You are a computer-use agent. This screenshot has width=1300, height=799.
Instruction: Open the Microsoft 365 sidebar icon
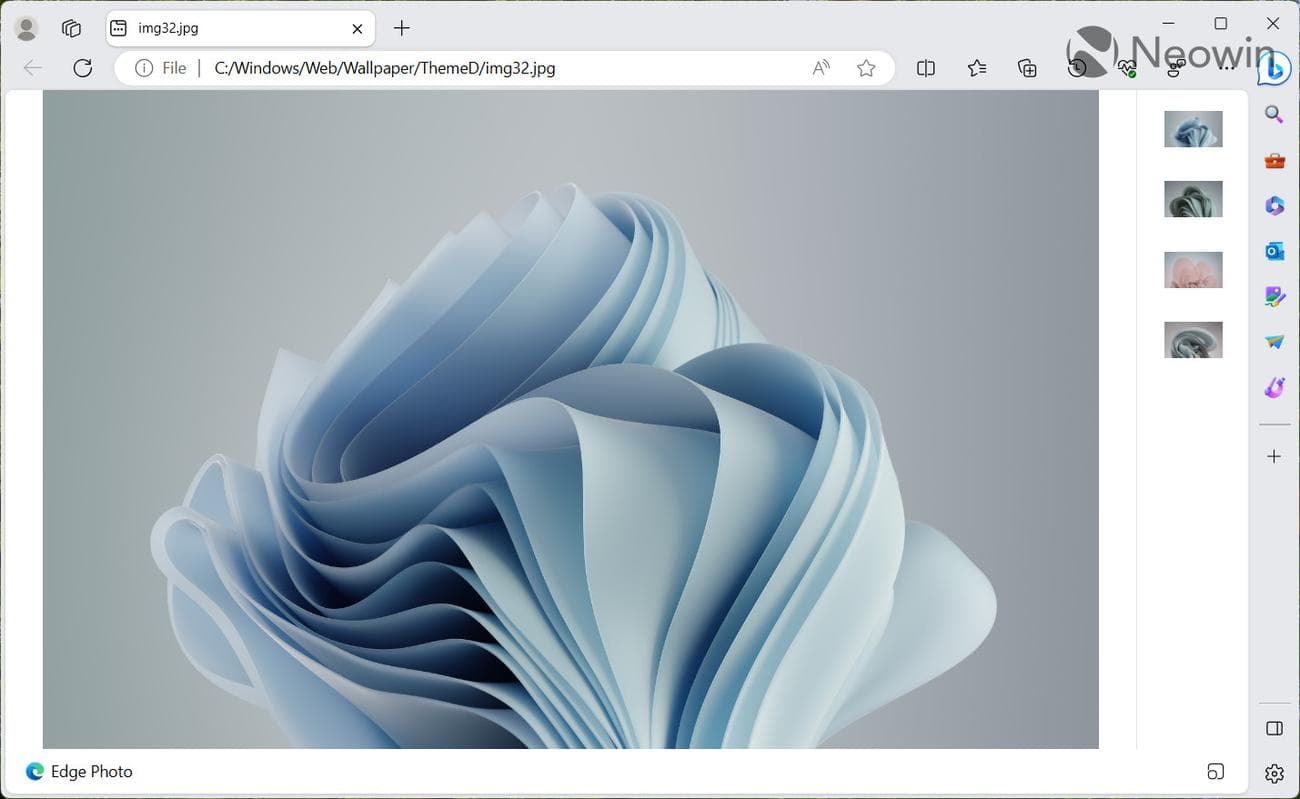coord(1274,205)
